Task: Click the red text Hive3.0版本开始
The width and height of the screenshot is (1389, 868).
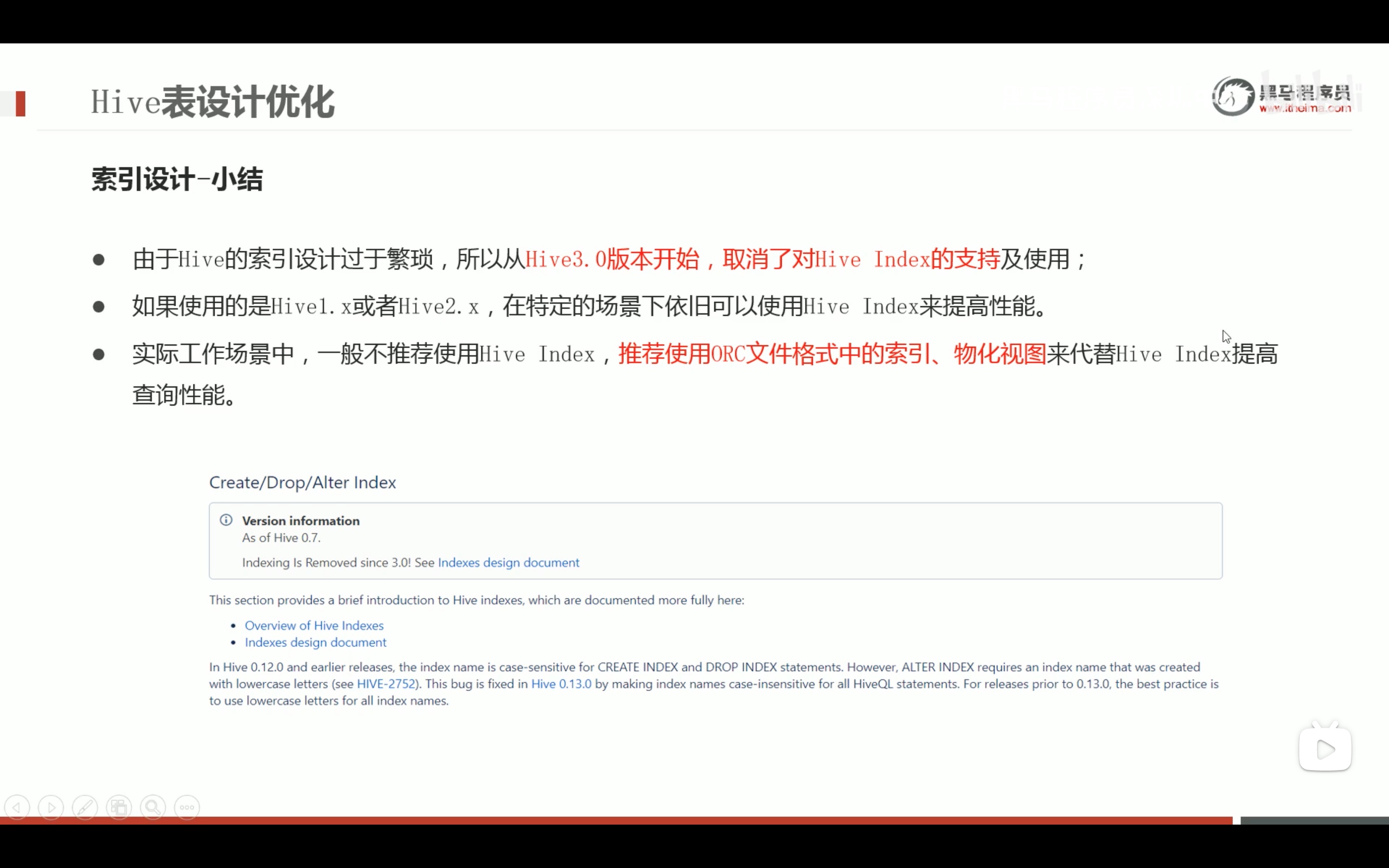Action: 613,259
